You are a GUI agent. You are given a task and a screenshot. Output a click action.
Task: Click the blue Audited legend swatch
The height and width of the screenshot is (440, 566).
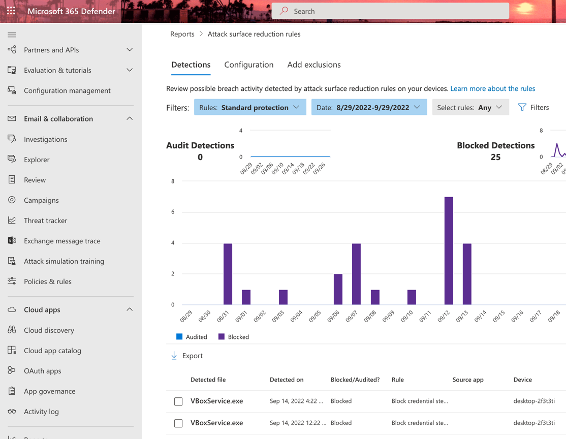179,336
